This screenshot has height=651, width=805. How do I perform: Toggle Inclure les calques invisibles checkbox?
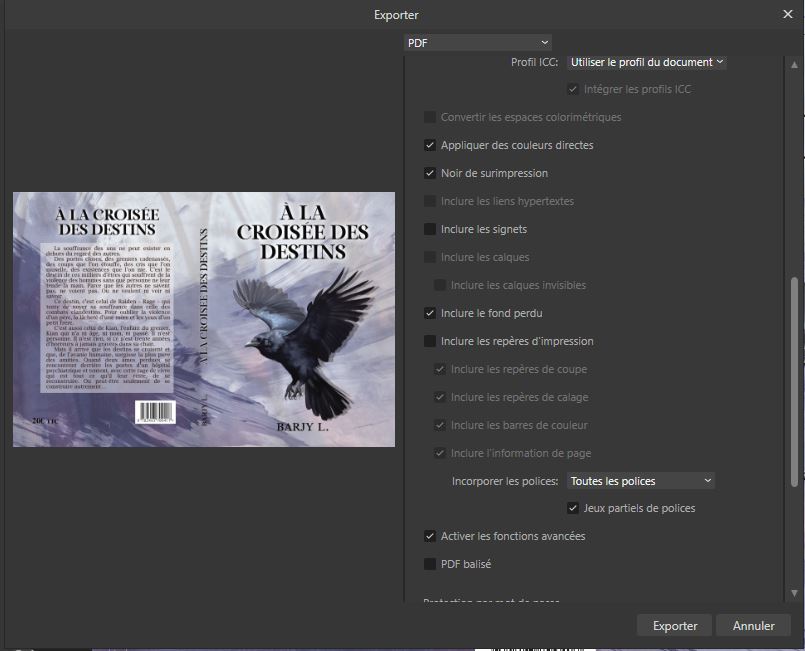440,285
